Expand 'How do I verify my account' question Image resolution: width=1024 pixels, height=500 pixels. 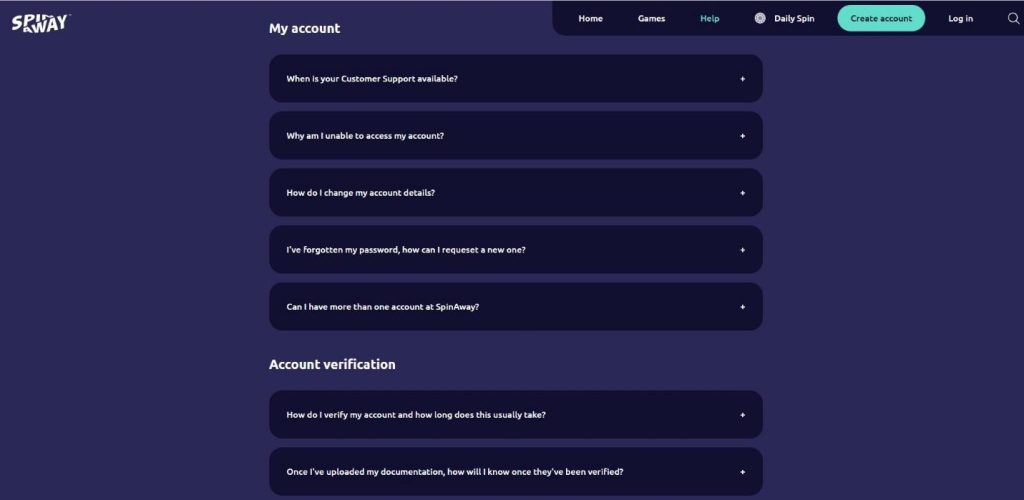pos(516,414)
